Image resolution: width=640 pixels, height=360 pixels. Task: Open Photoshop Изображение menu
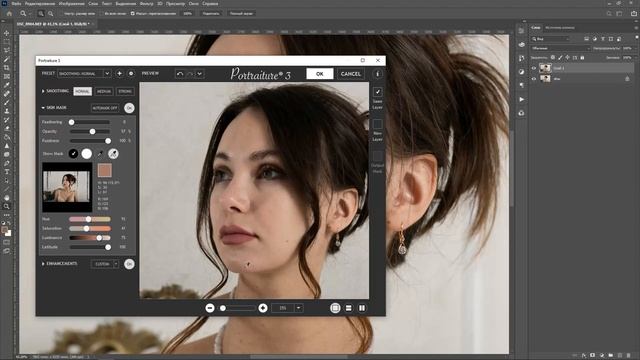click(x=71, y=4)
